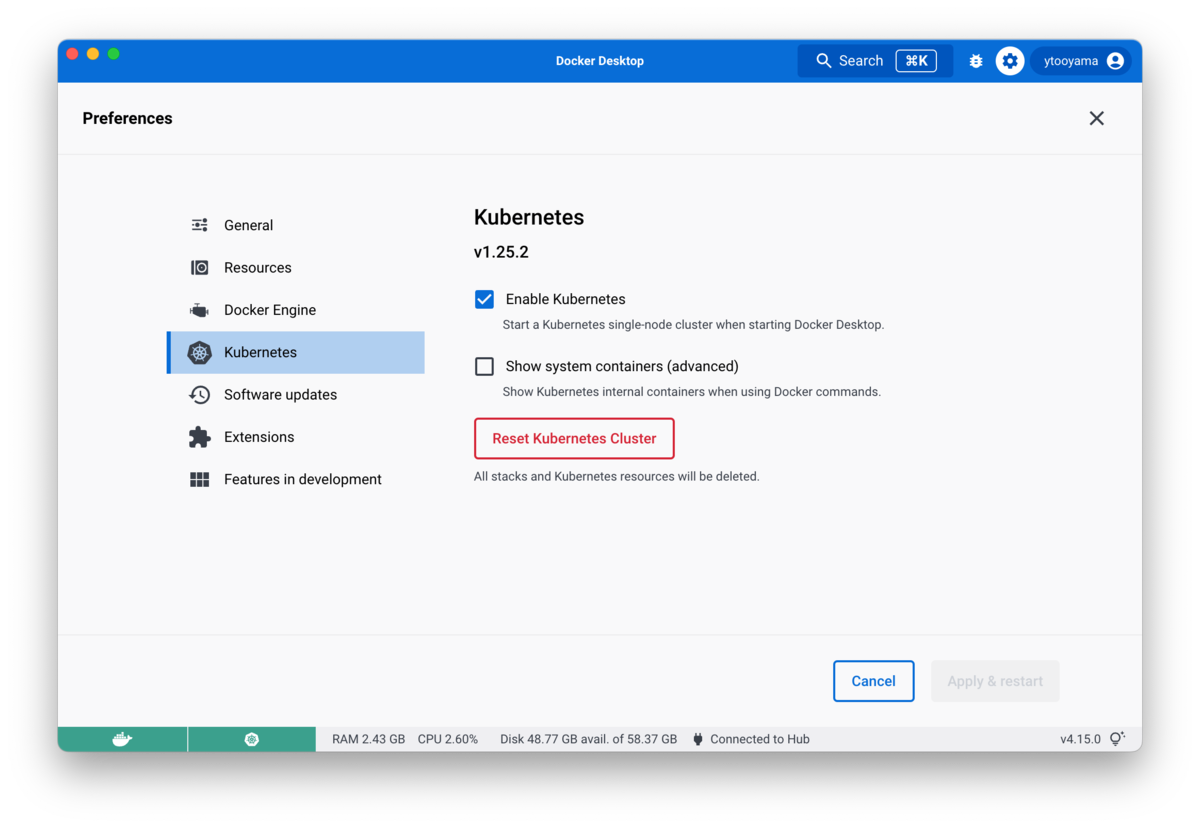The height and width of the screenshot is (828, 1200).
Task: Click the v4.15.0 version label
Action: pyautogui.click(x=1080, y=739)
